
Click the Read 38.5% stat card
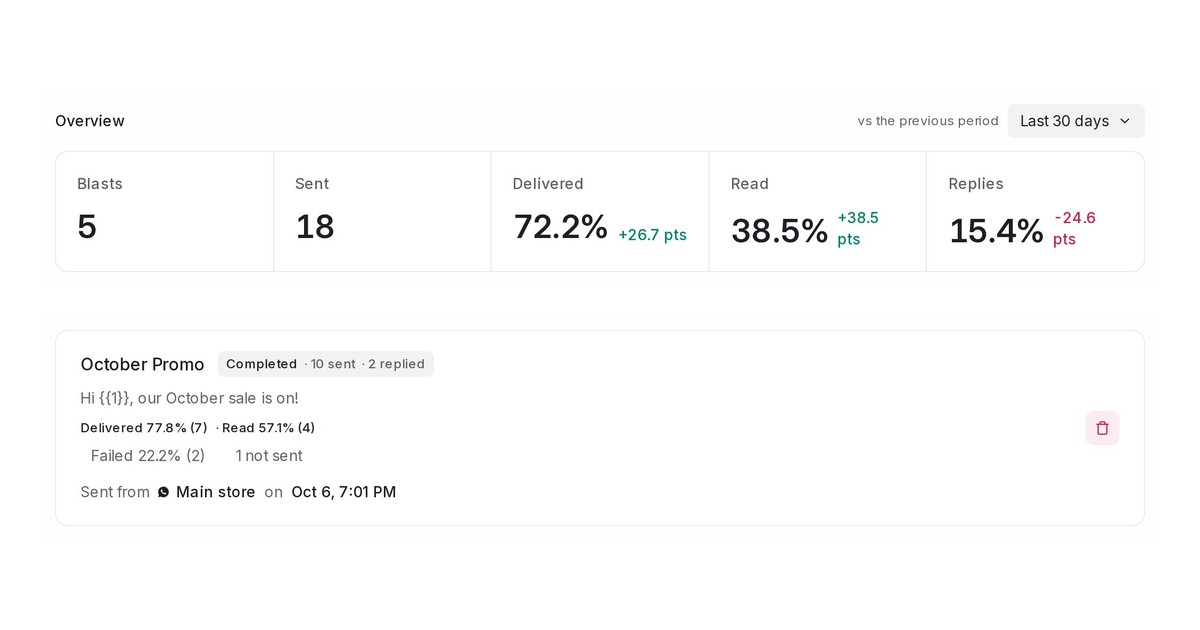[818, 211]
